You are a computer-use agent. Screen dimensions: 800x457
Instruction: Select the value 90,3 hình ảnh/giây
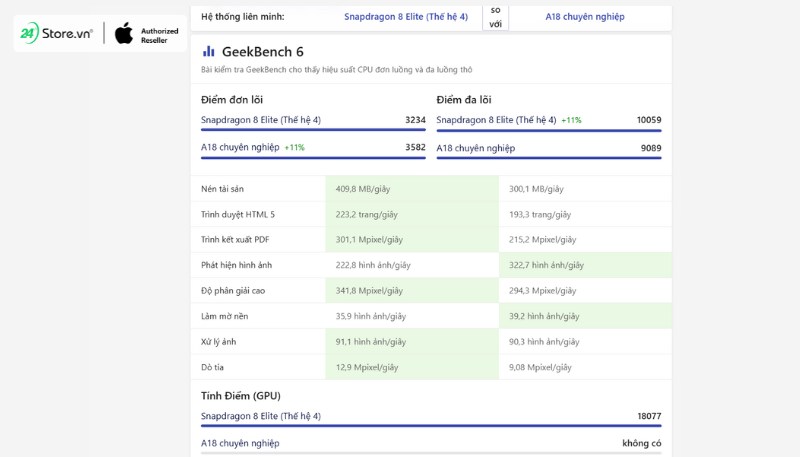[544, 342]
